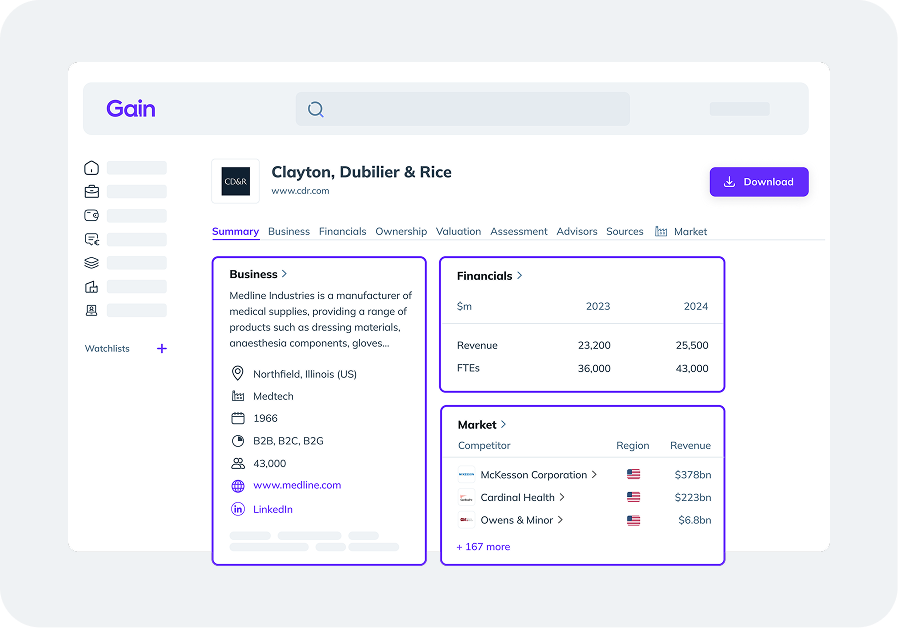Click the Cardinal Health logo icon

coord(466,497)
